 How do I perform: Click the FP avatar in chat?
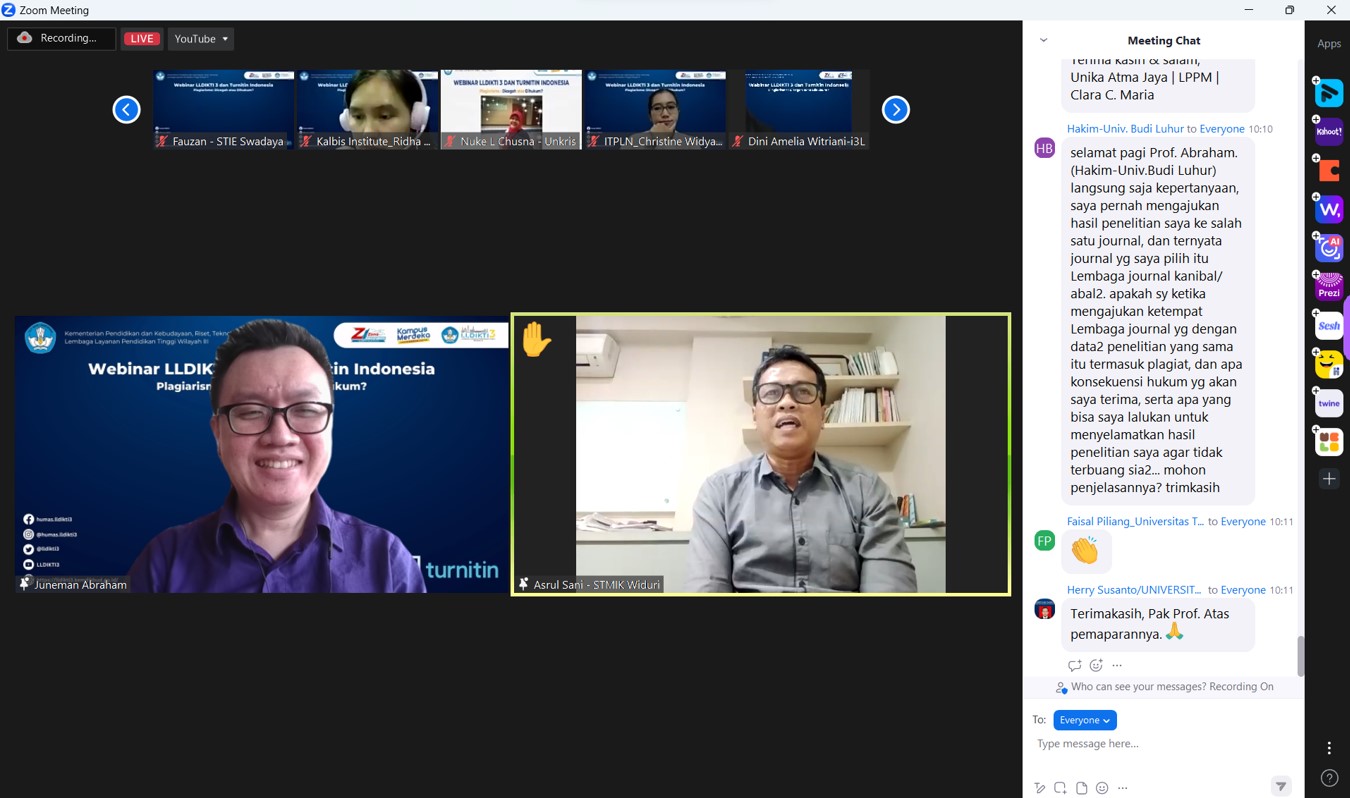point(1044,540)
